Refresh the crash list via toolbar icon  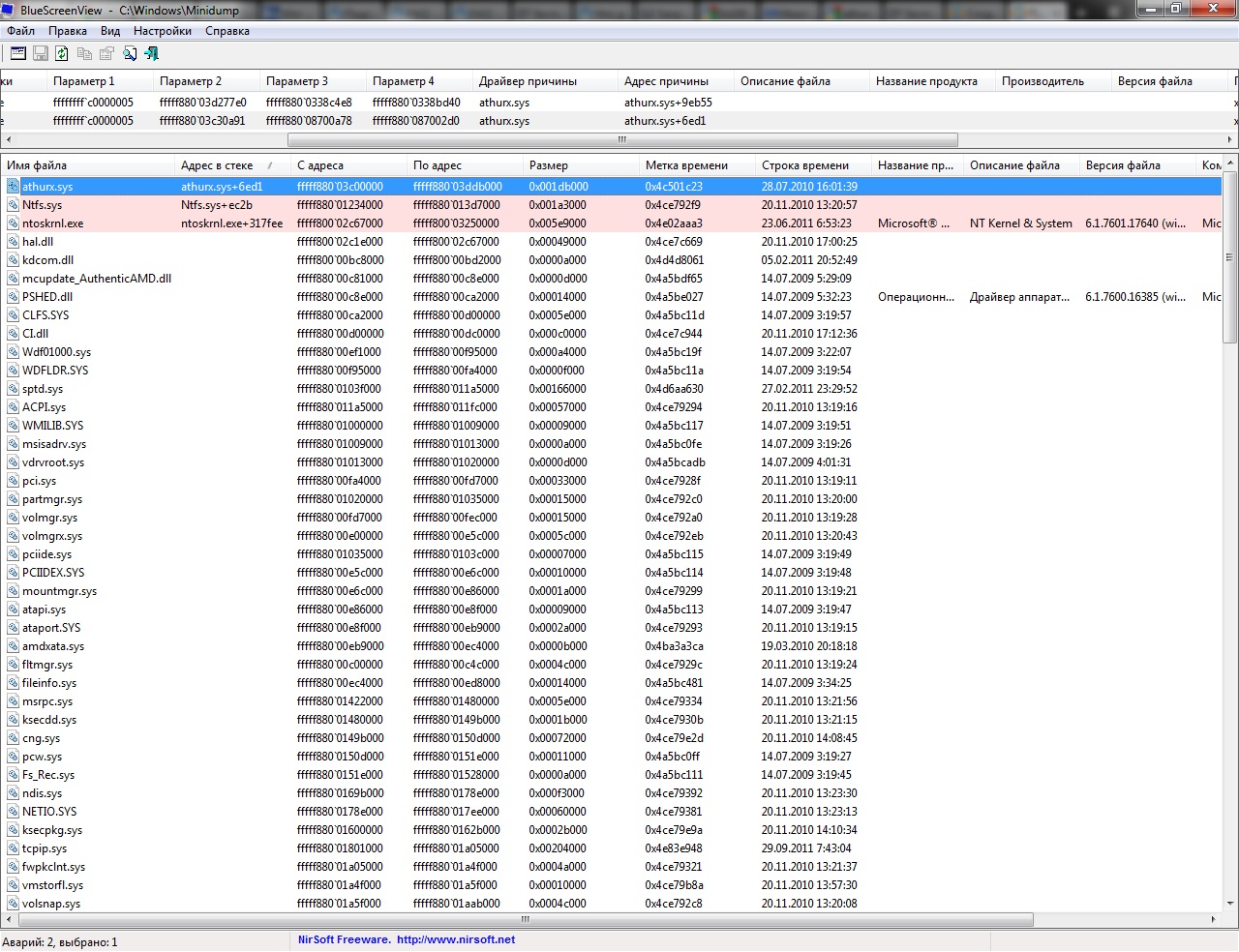62,54
